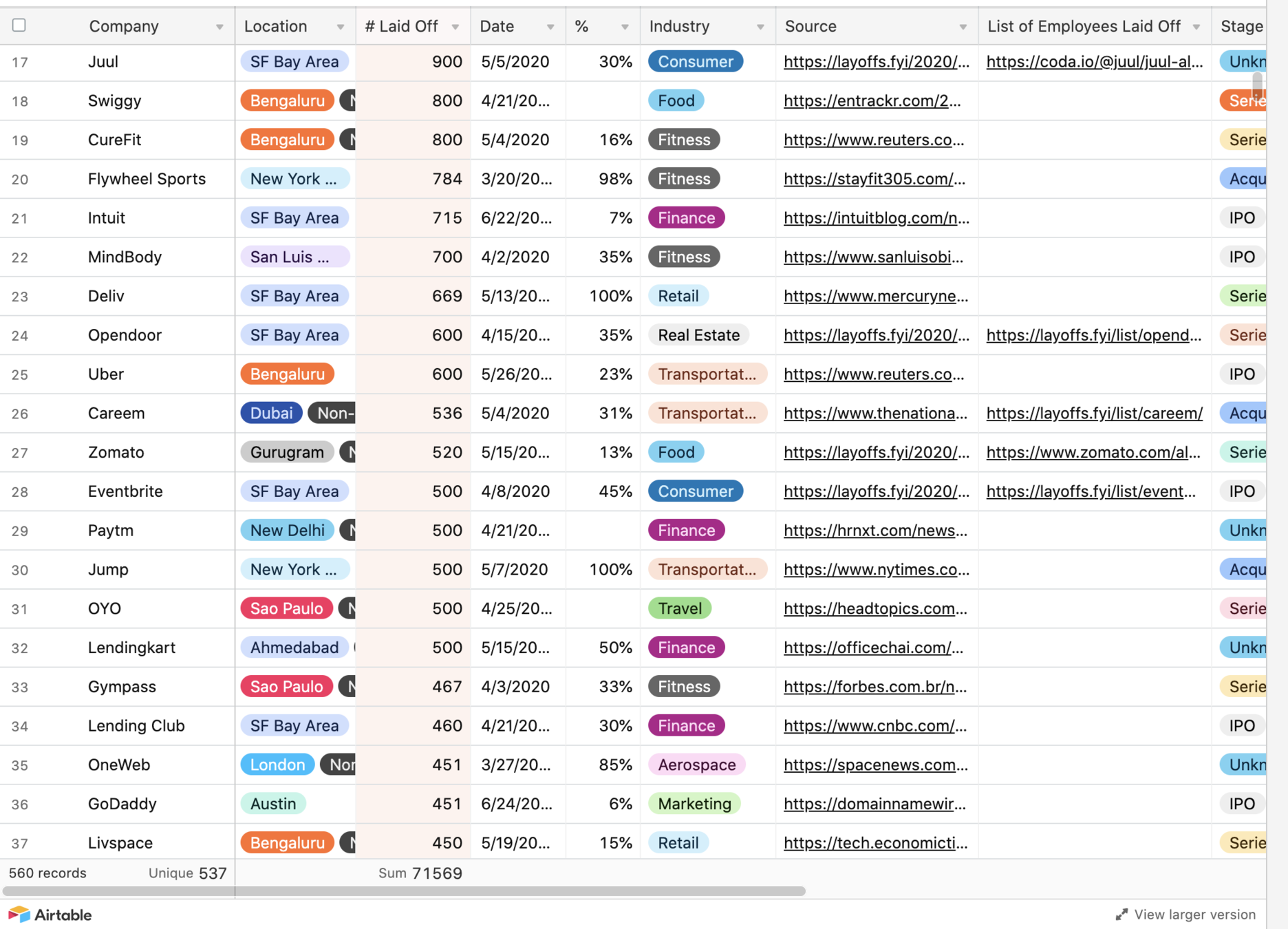
Task: Click the Travel tag in OYO row
Action: pos(680,609)
